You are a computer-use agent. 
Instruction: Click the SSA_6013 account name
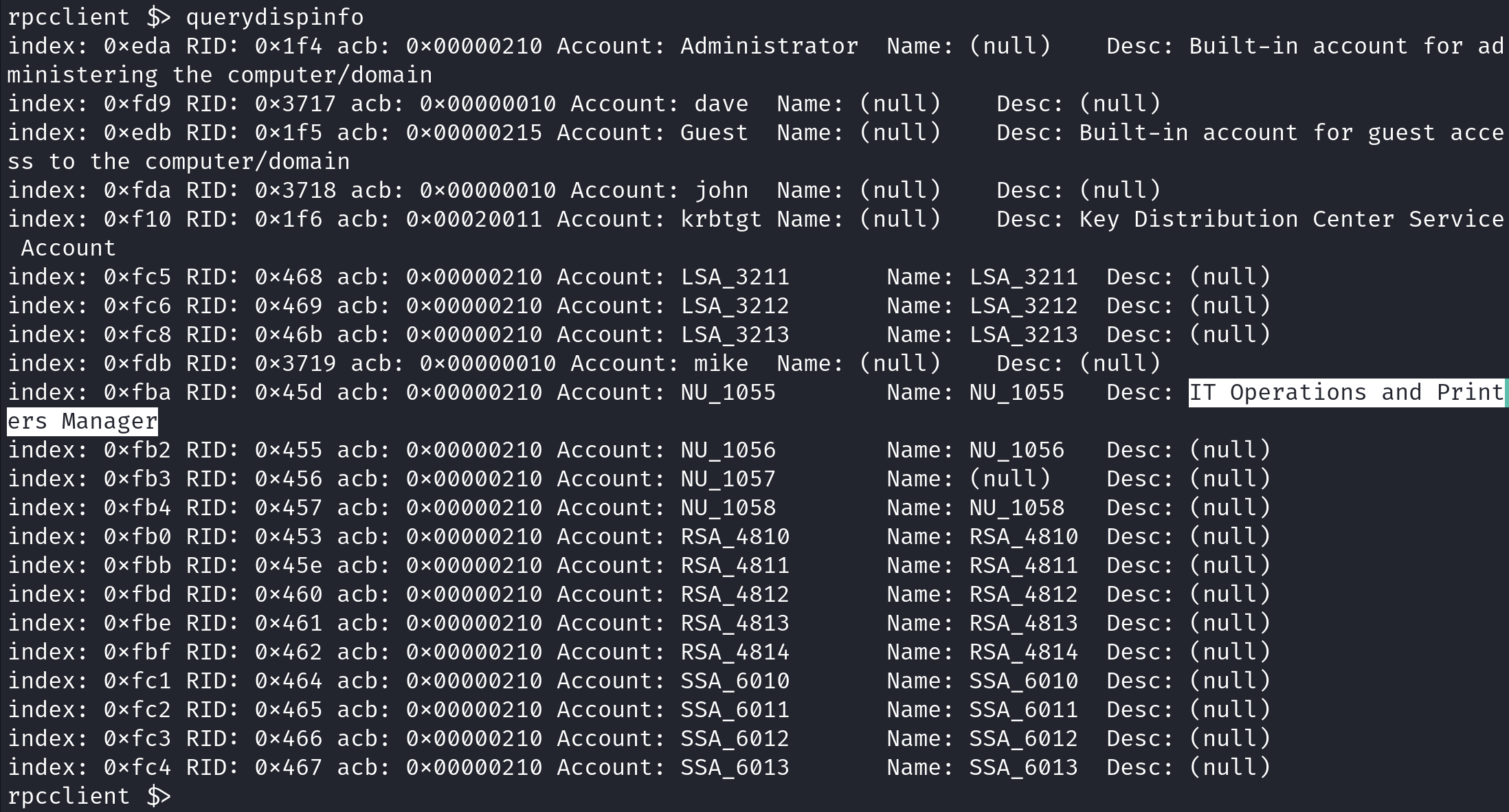coord(735,767)
